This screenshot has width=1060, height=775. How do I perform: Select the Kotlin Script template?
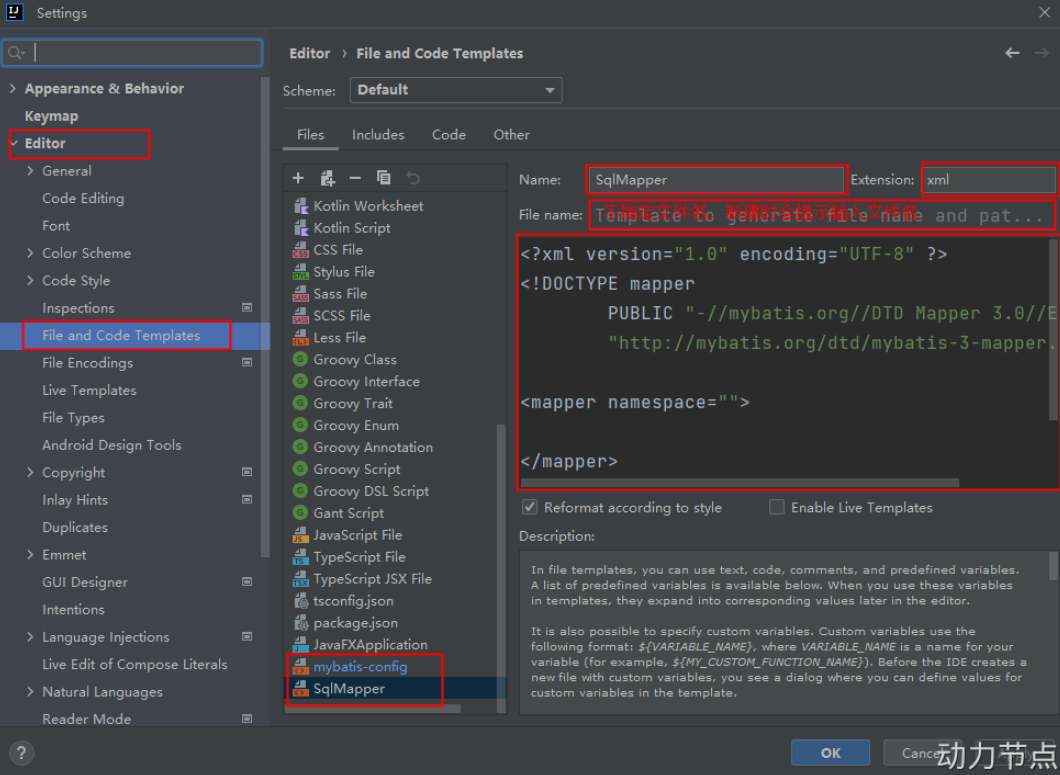(x=352, y=228)
